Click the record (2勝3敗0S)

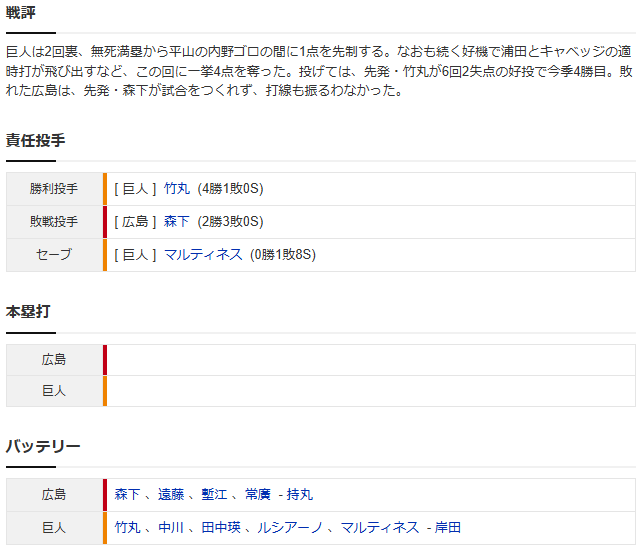231,222
